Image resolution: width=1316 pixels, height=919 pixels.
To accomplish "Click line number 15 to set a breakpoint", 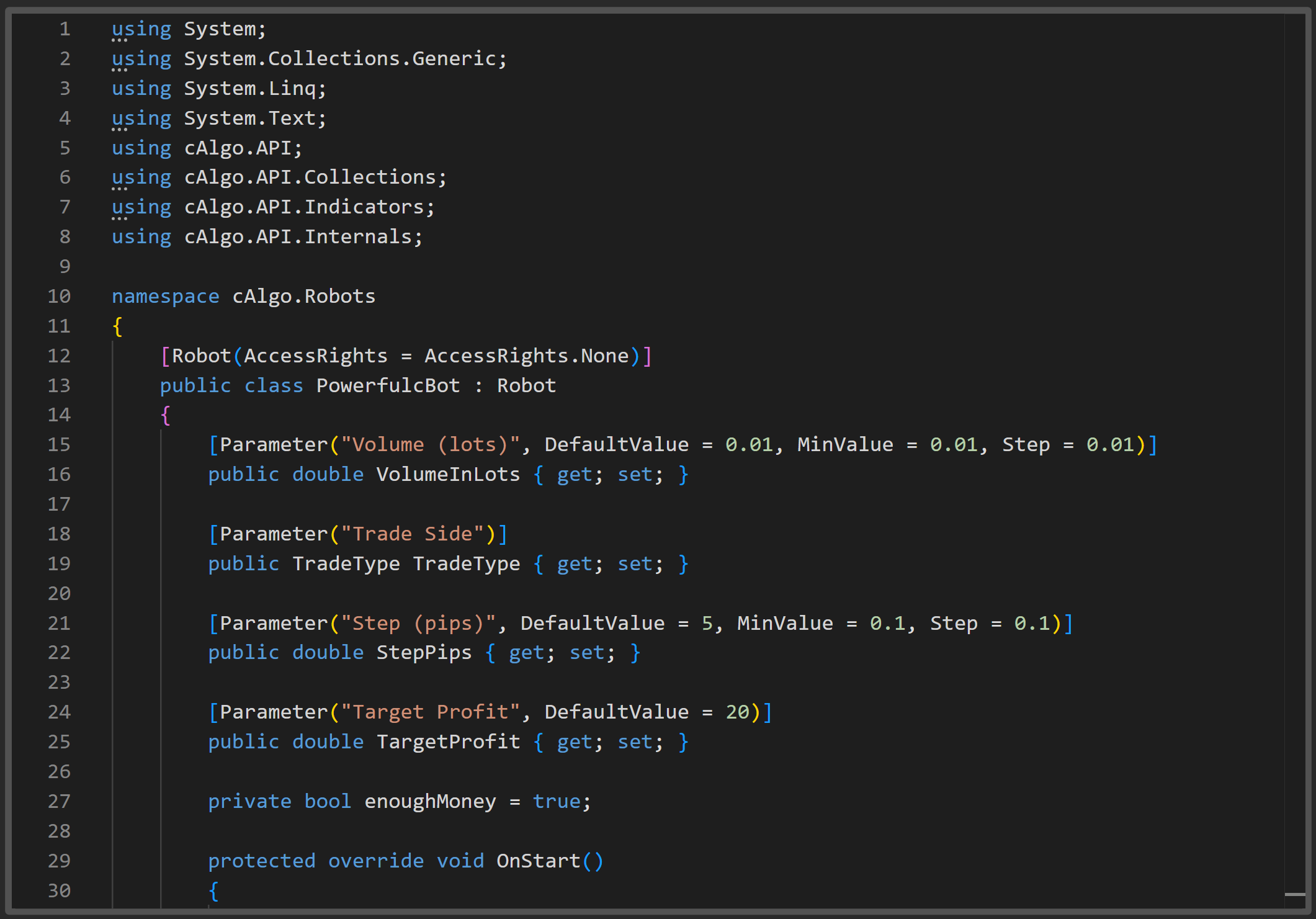I will [59, 444].
